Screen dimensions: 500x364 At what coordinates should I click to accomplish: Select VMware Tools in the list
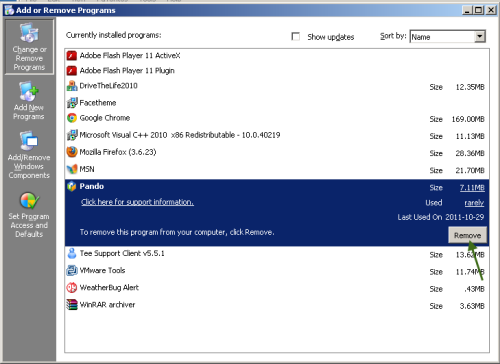pos(102,270)
